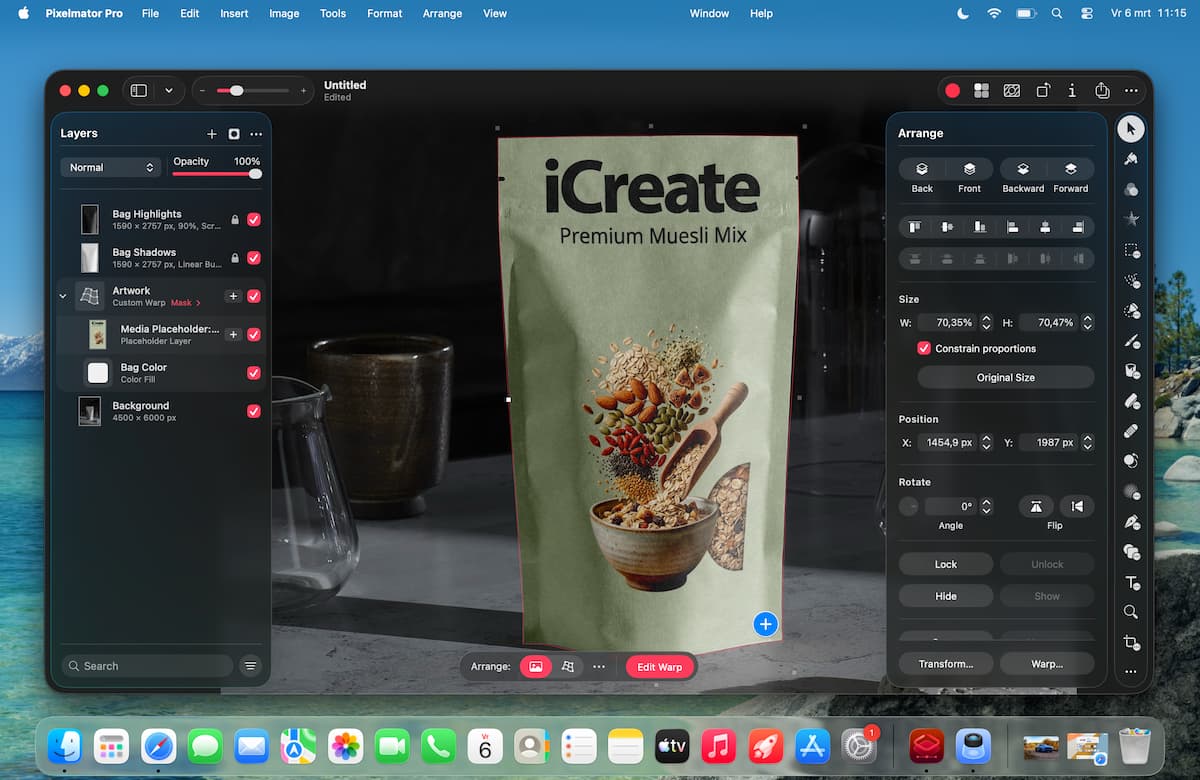Click the Lock button

tap(946, 564)
